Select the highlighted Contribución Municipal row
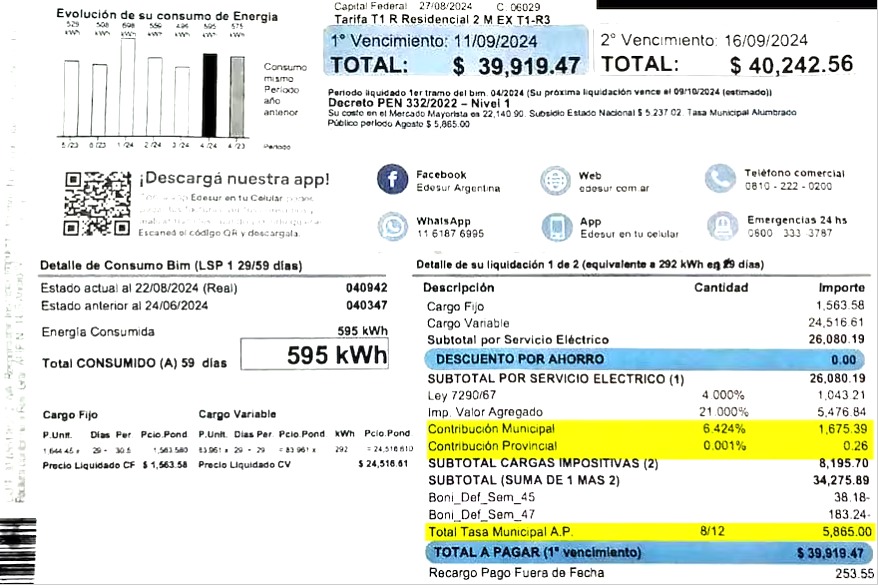This screenshot has height=588, width=878. (x=645, y=428)
